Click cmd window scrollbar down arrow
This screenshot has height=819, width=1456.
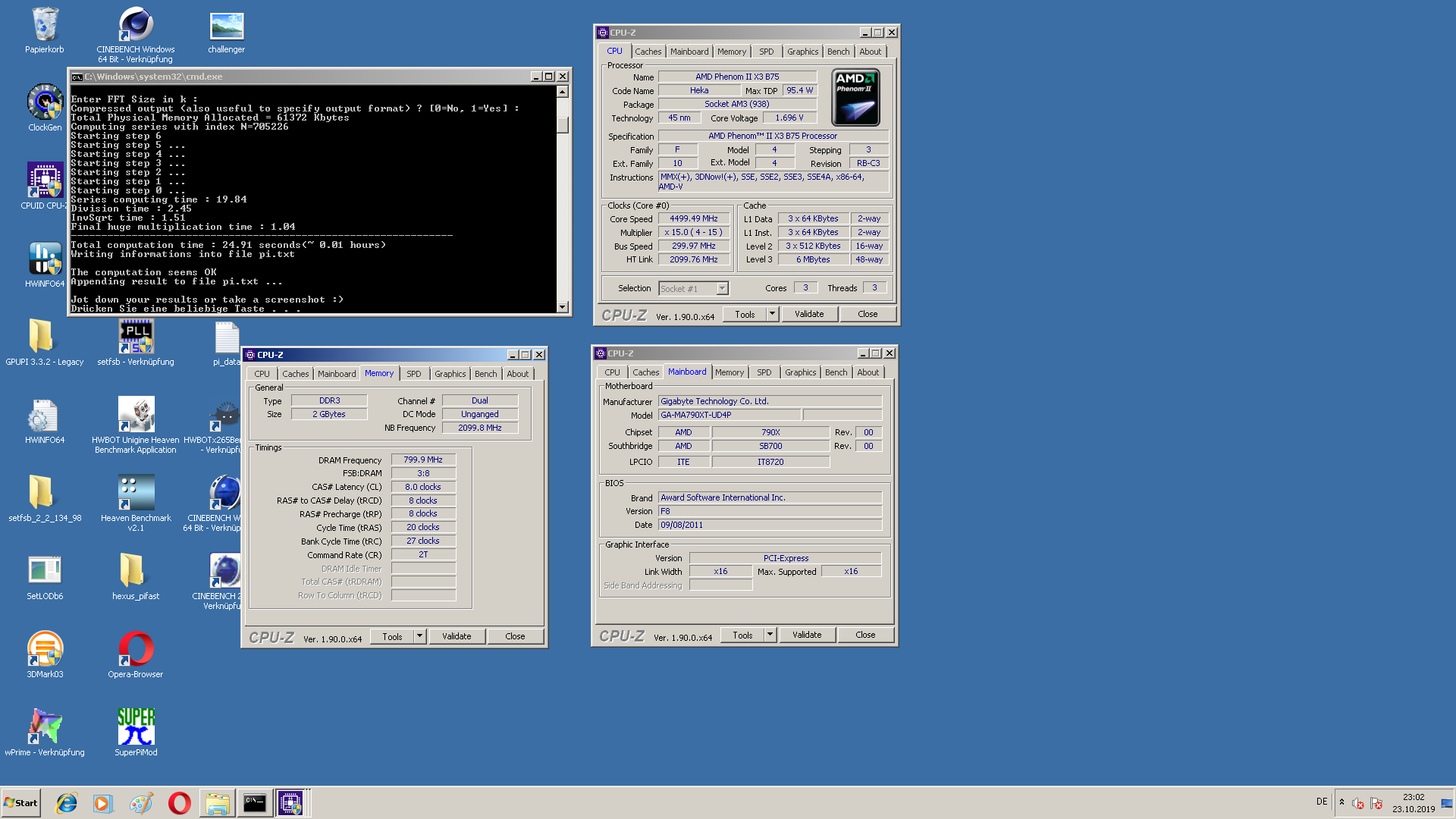(562, 306)
